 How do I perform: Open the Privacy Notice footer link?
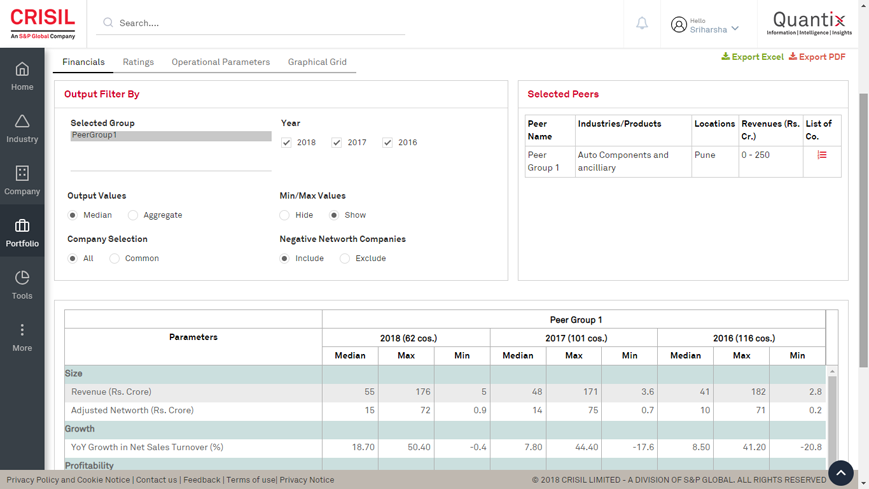point(307,480)
